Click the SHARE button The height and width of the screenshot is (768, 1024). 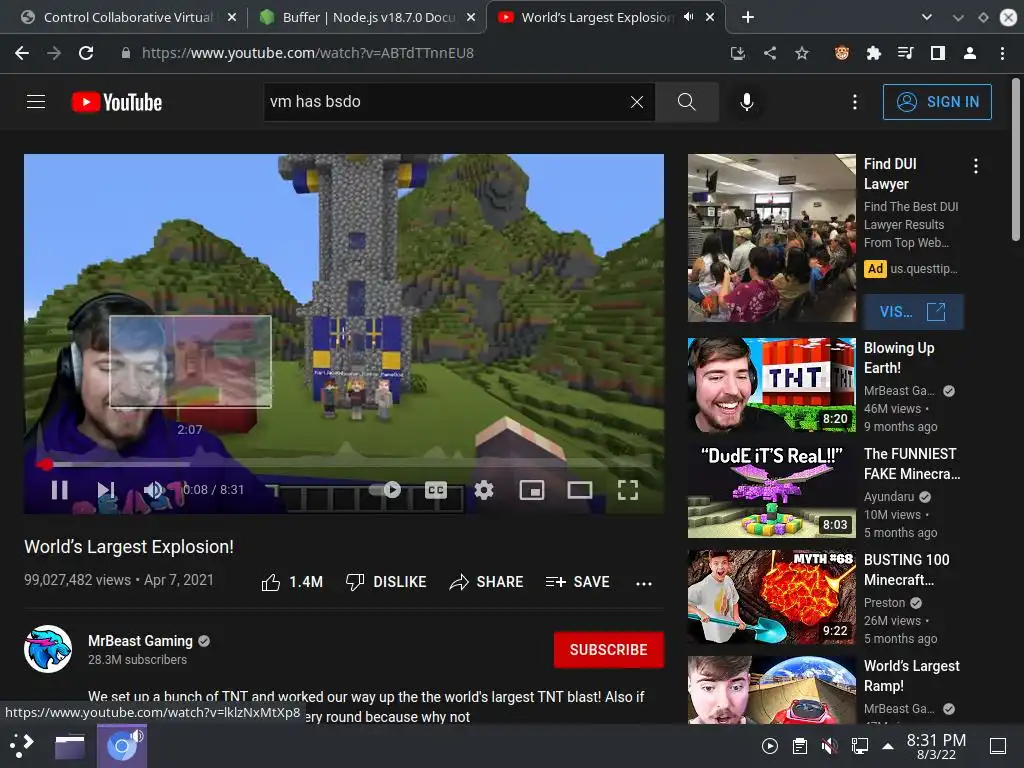click(x=487, y=582)
